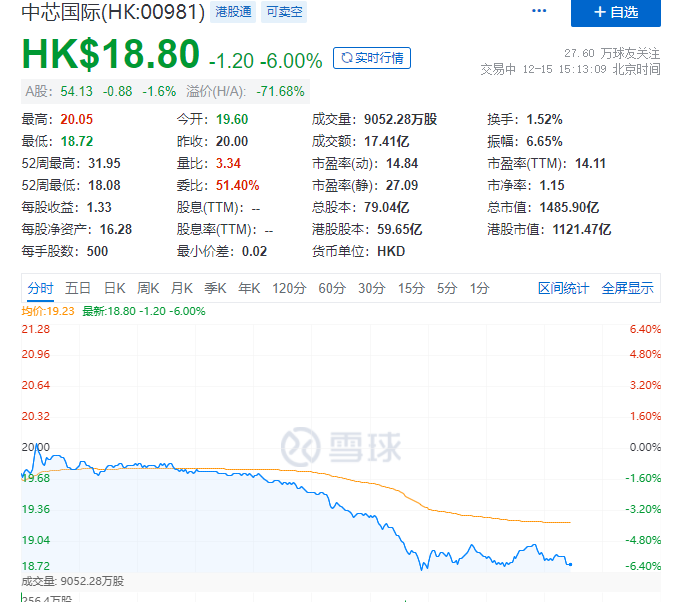Click the 最新:18.80 chart legend

144,311
